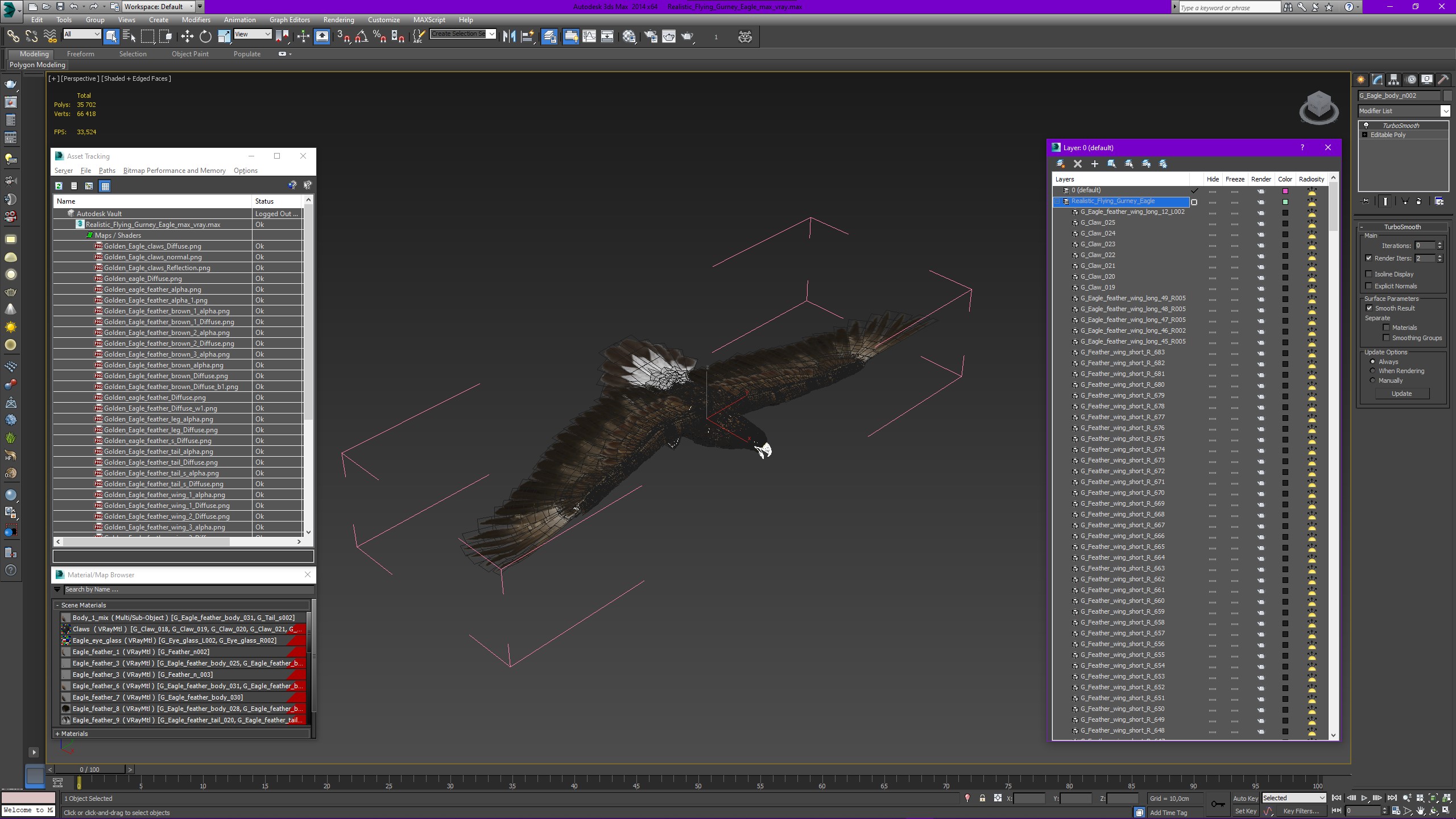The height and width of the screenshot is (819, 1456).
Task: Click the time slider at 0 / 100
Action: point(89,770)
